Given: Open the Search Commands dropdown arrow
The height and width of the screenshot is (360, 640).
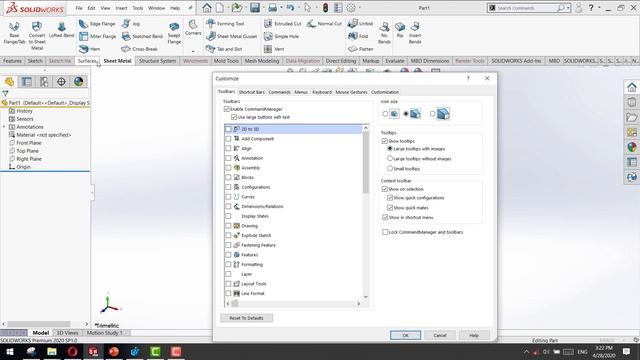Looking at the screenshot, I should click(x=568, y=8).
